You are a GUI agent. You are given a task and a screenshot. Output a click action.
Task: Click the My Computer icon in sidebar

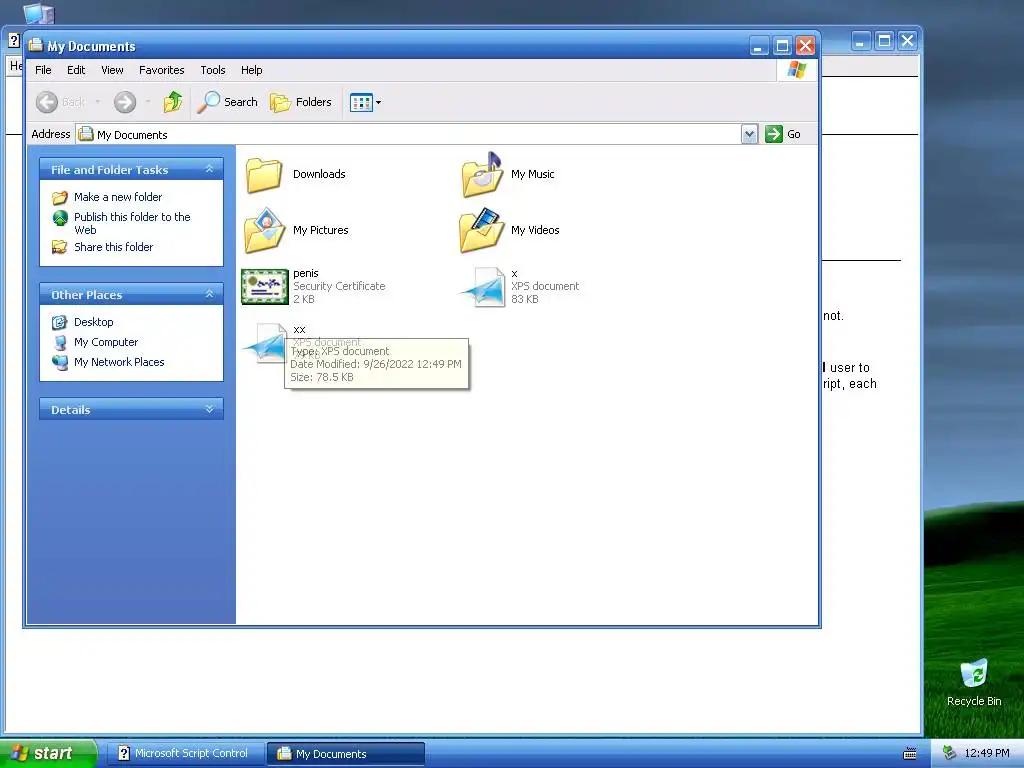[60, 342]
